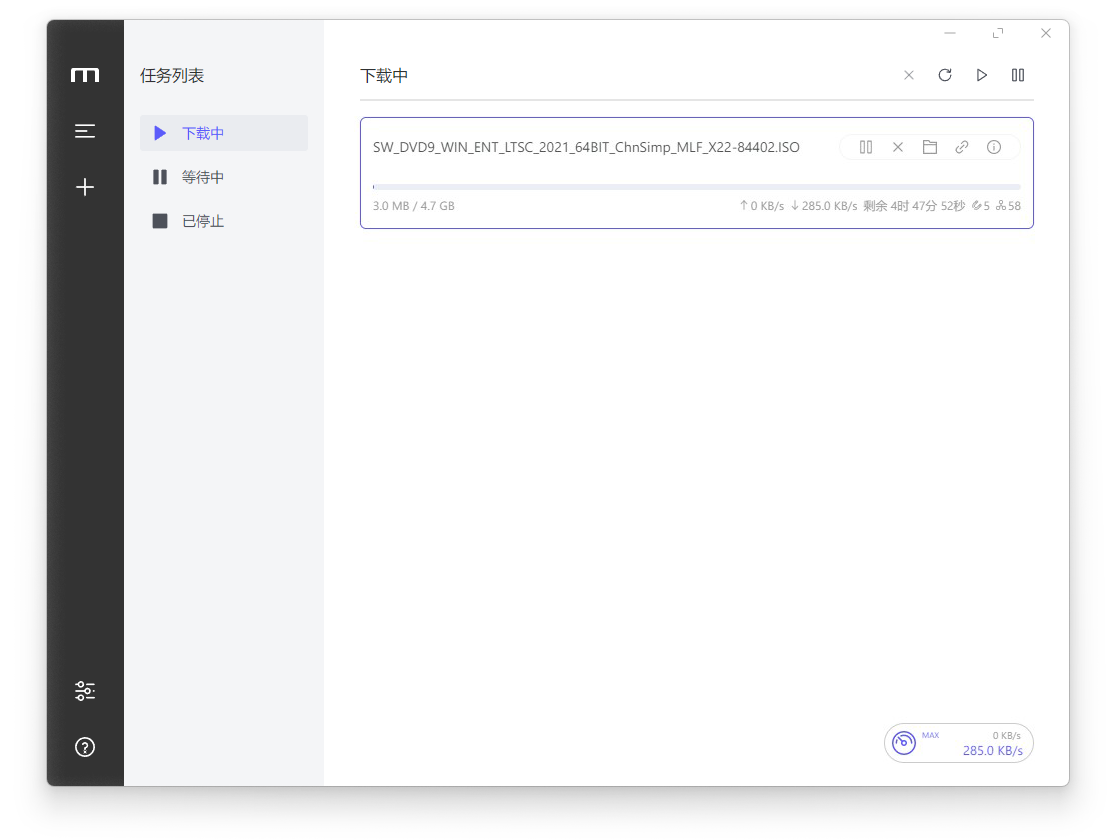Screen dimensions: 1120x840
Task: Open the task list menu icon
Action: pyautogui.click(x=85, y=131)
